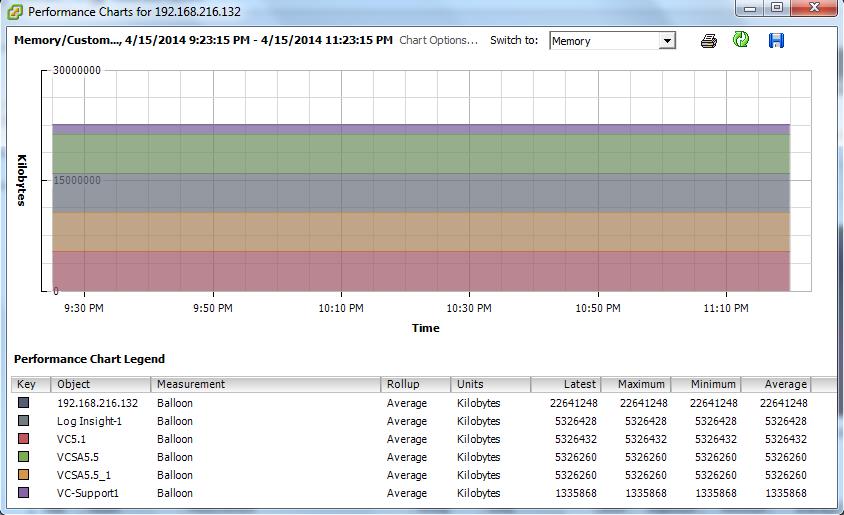Sort legend by Units column header
The width and height of the screenshot is (844, 515).
pyautogui.click(x=490, y=384)
